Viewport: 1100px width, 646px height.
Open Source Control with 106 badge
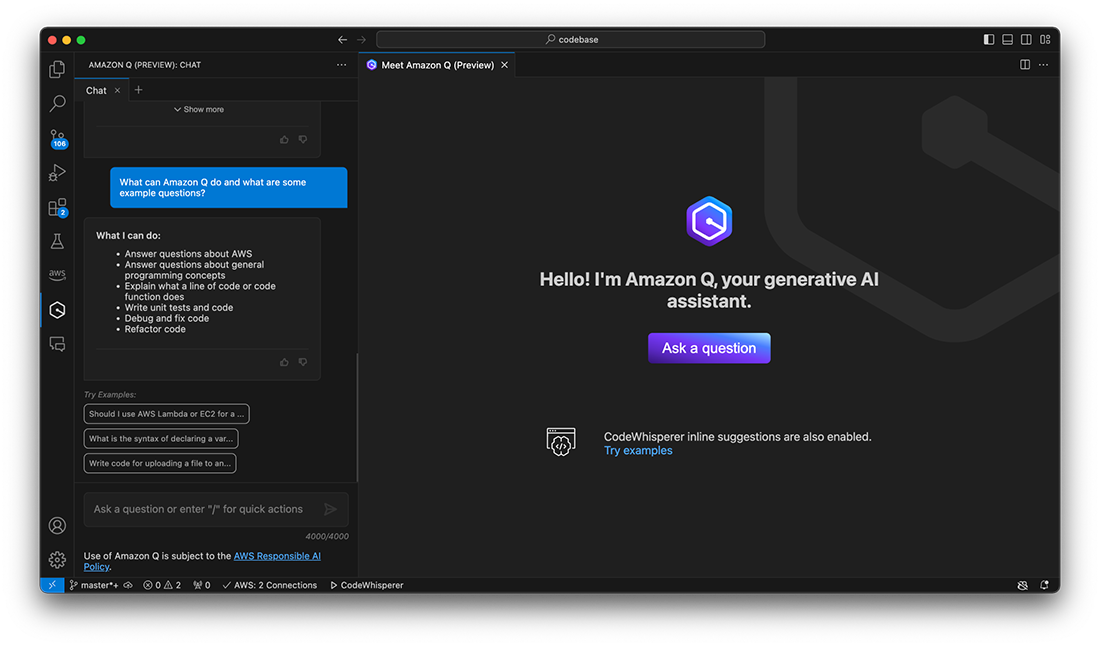click(x=58, y=138)
